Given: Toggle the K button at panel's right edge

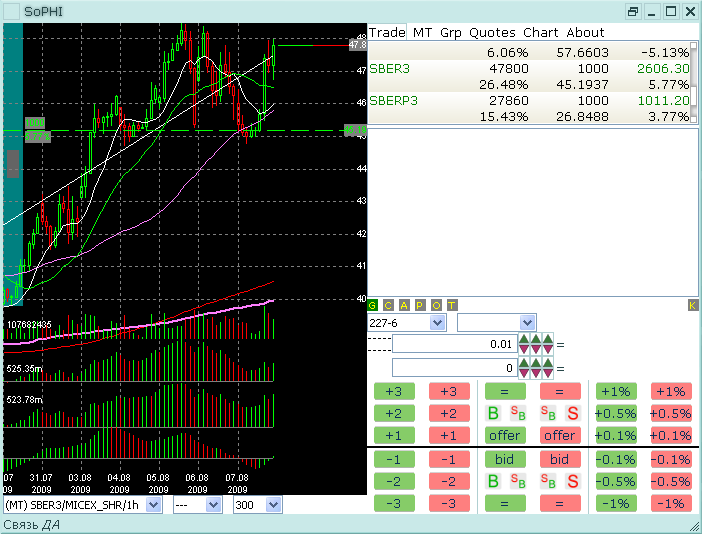Looking at the screenshot, I should tap(693, 305).
